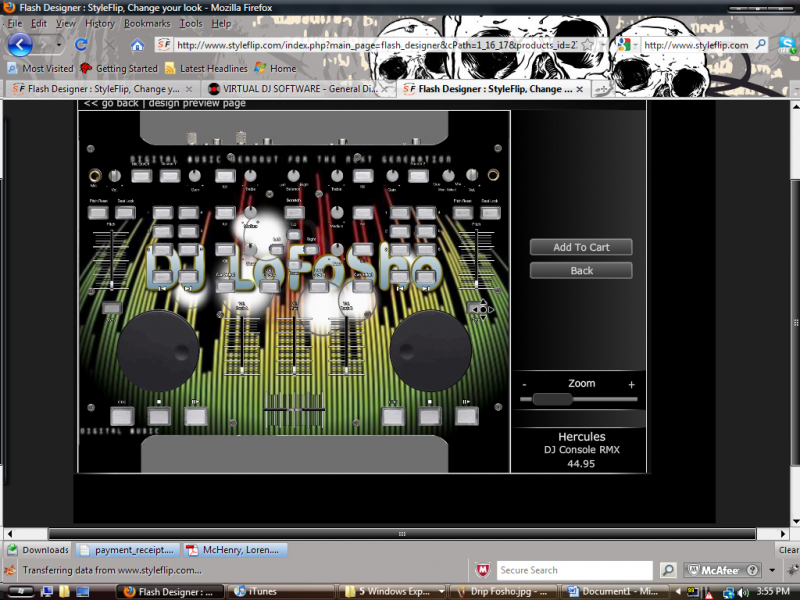Open a new tab with the tab-bar button
The image size is (800, 600).
pos(602,89)
